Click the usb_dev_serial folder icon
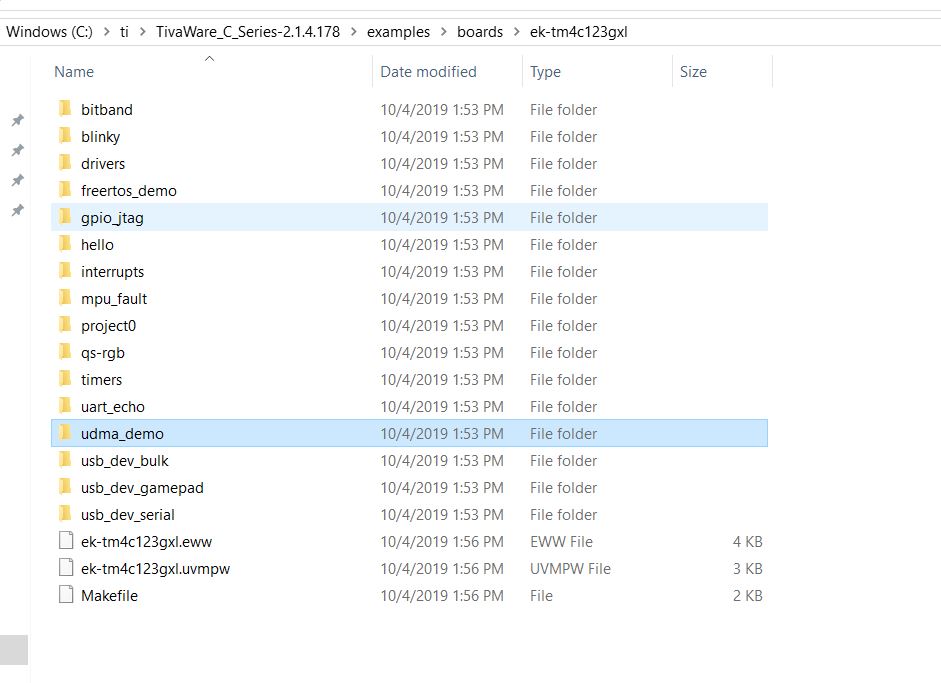 [x=65, y=514]
